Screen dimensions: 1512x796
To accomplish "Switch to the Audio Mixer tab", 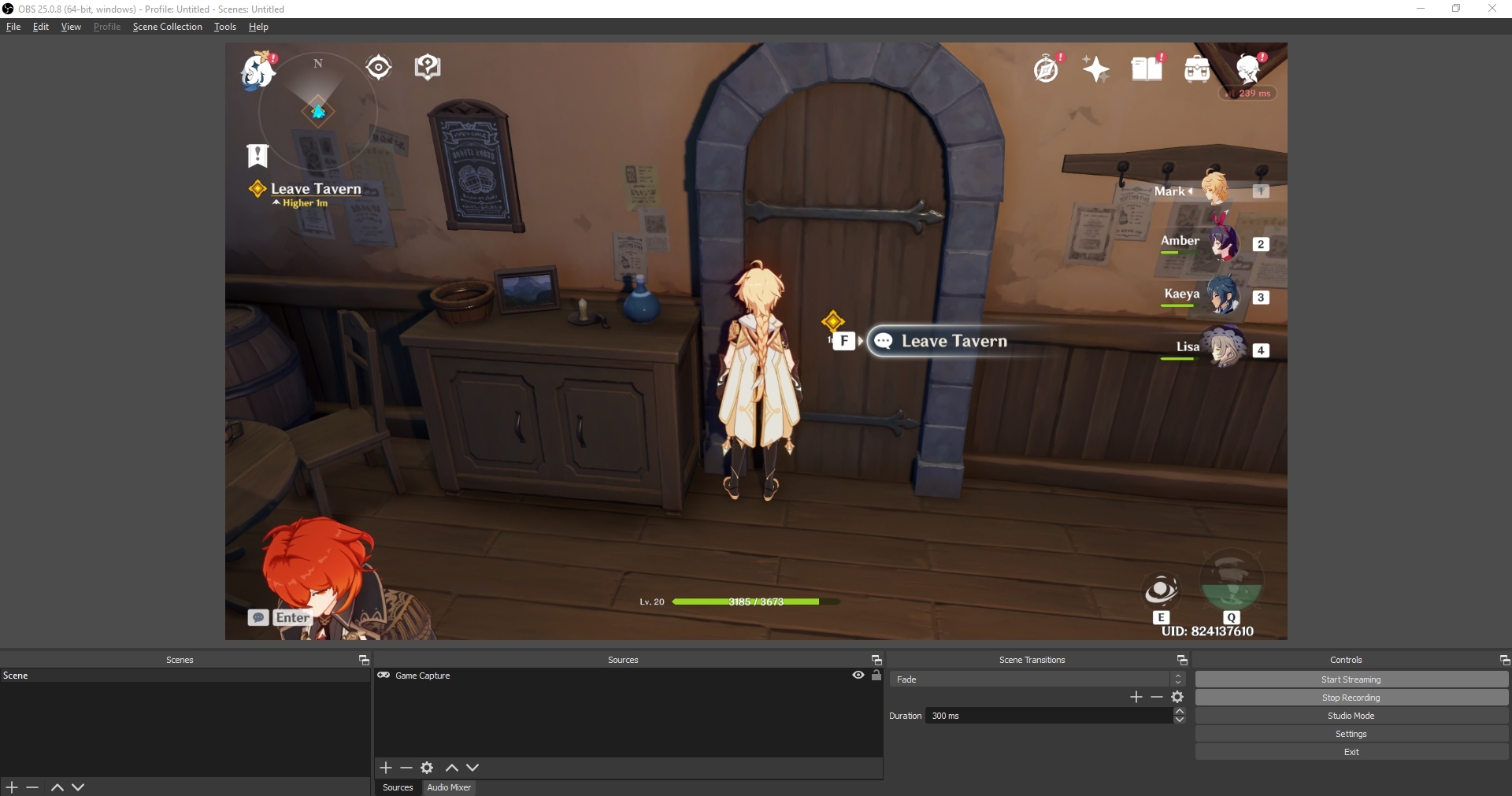I will pos(449,787).
